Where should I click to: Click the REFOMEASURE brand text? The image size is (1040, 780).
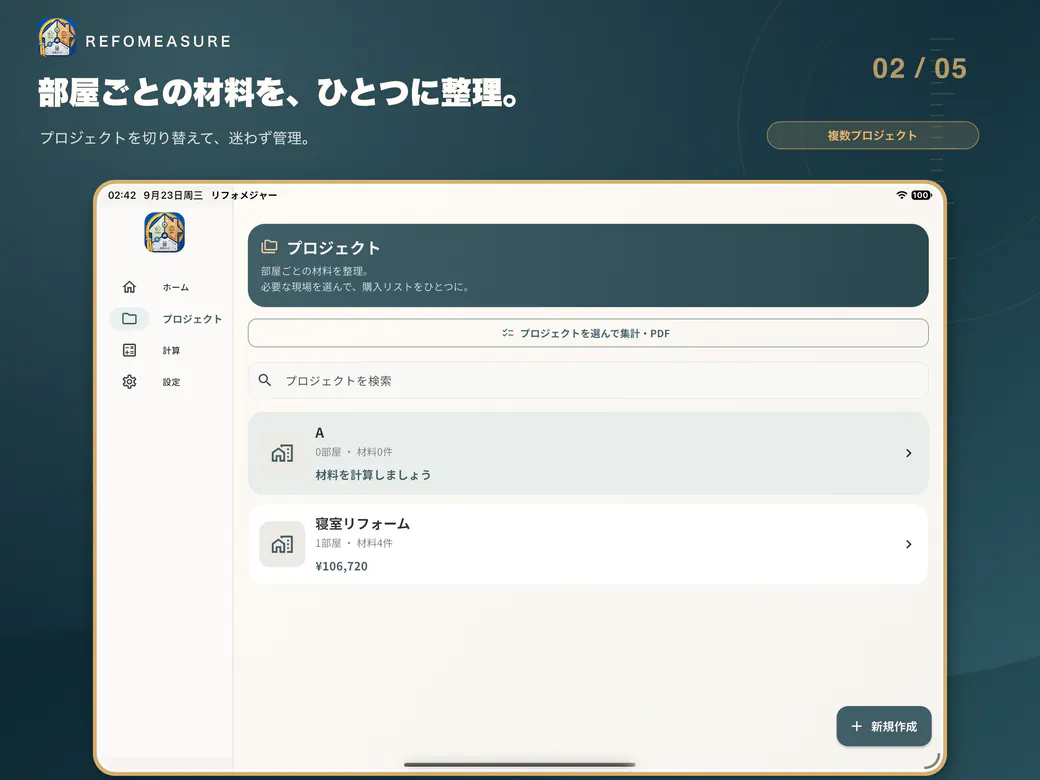(x=158, y=41)
